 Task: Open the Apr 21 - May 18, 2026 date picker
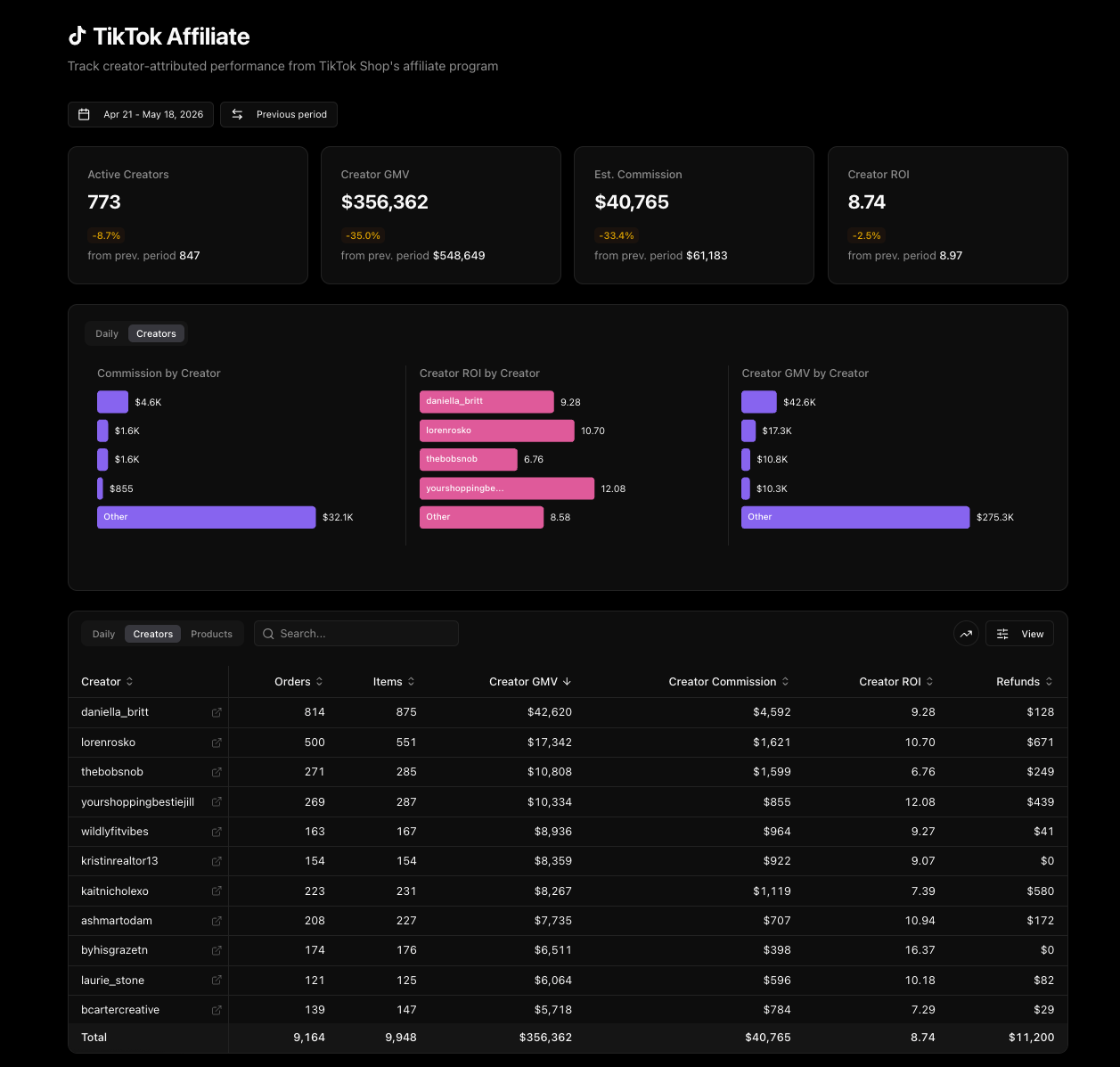click(141, 114)
